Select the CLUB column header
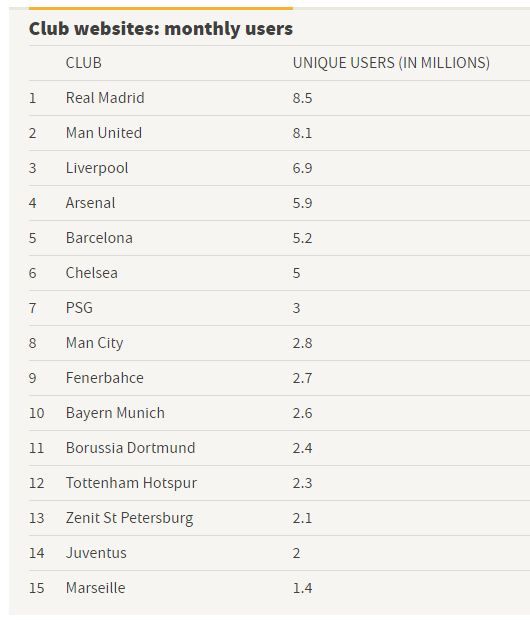530x620 pixels. (x=83, y=63)
